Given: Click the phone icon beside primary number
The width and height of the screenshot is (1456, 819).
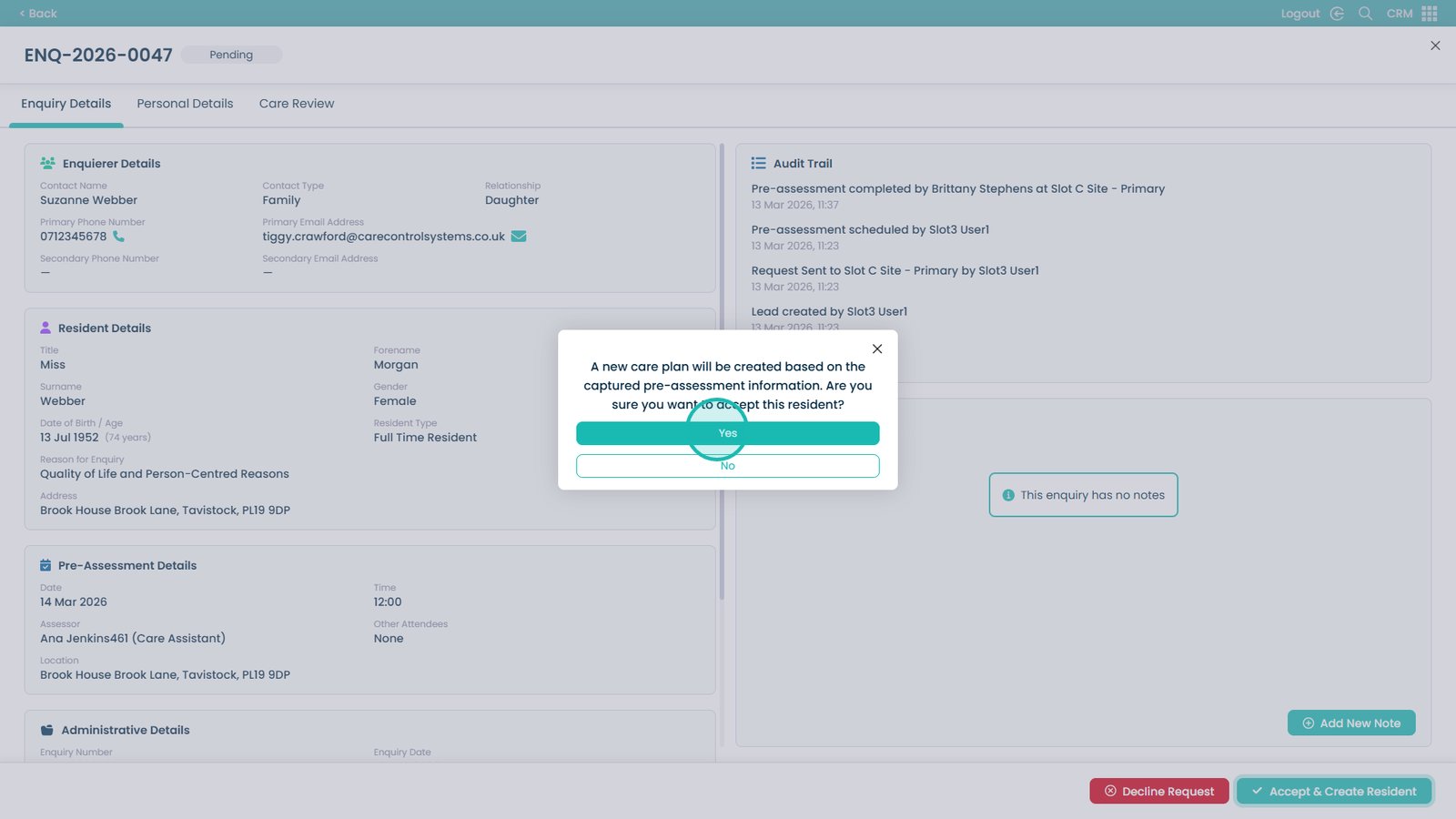Looking at the screenshot, I should (118, 237).
